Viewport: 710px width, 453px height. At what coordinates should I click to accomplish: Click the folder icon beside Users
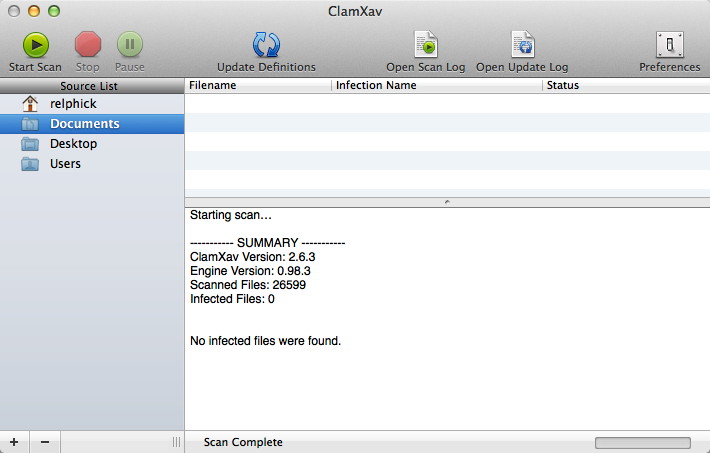(x=30, y=164)
